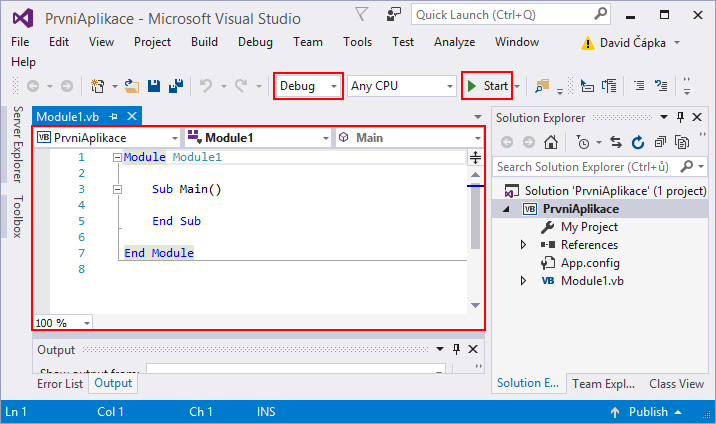The image size is (716, 424).
Task: Click the Redo toolbar icon
Action: click(x=241, y=86)
